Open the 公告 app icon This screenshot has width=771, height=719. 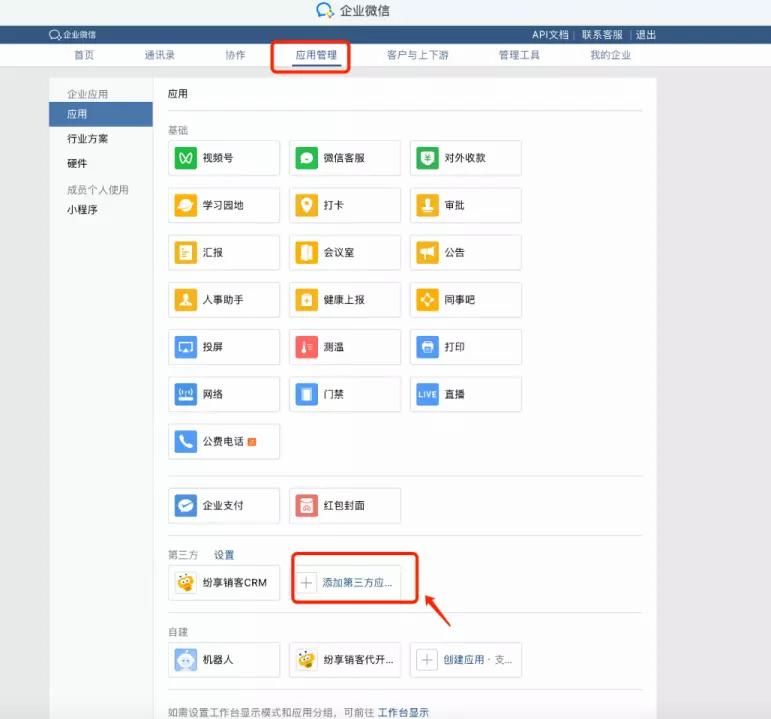(x=427, y=252)
